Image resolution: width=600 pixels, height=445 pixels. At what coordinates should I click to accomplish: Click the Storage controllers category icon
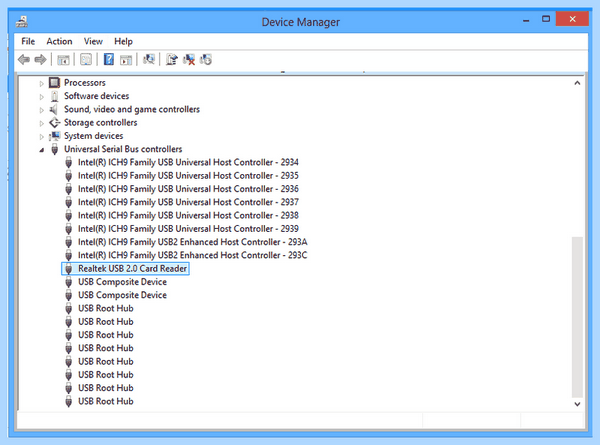pyautogui.click(x=55, y=123)
